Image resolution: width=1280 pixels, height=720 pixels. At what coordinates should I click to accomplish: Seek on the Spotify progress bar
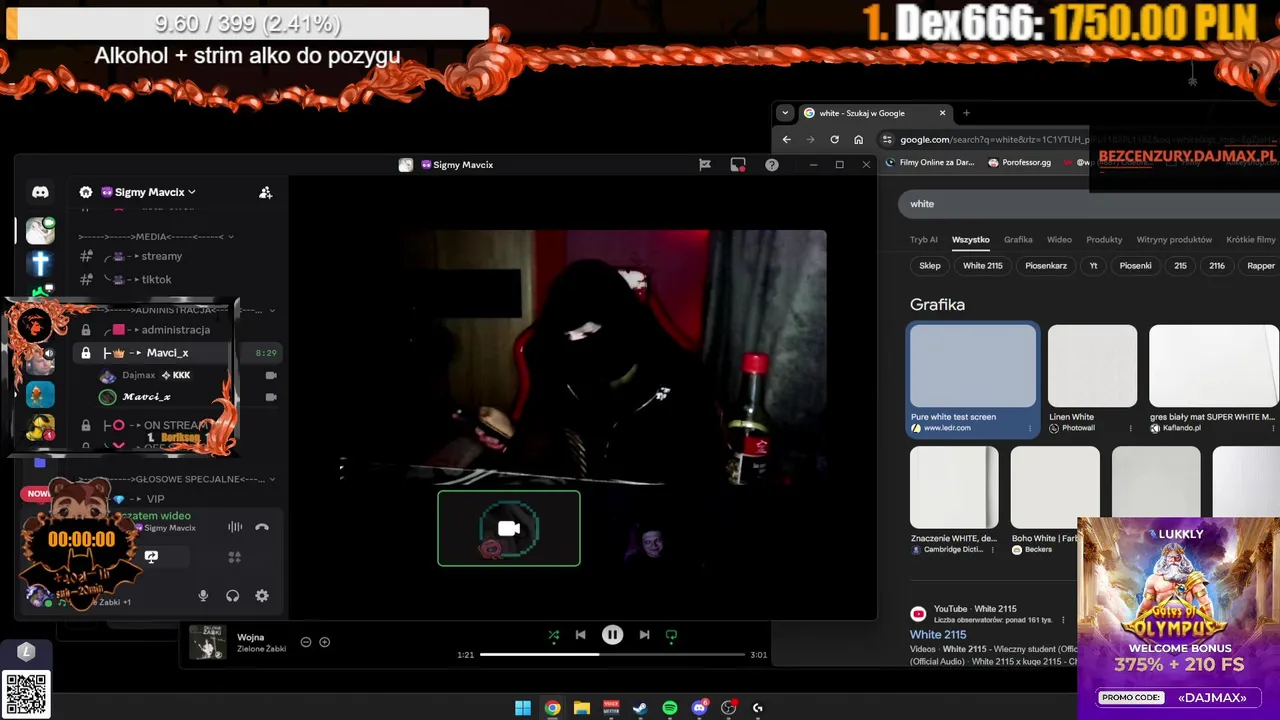point(612,655)
